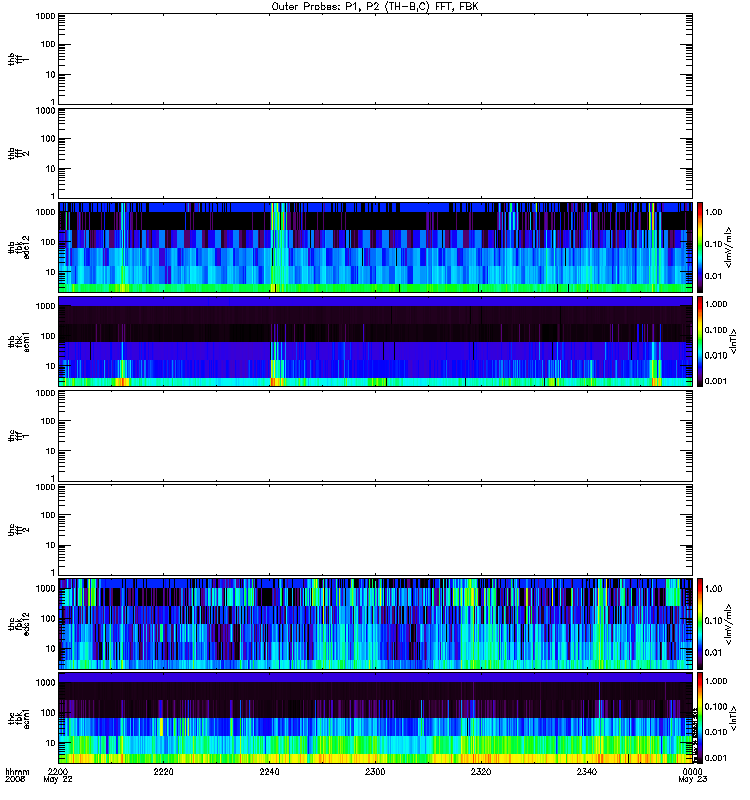Click the 2300 time axis label
Image resolution: width=750 pixels, height=800 pixels.
(x=375, y=771)
